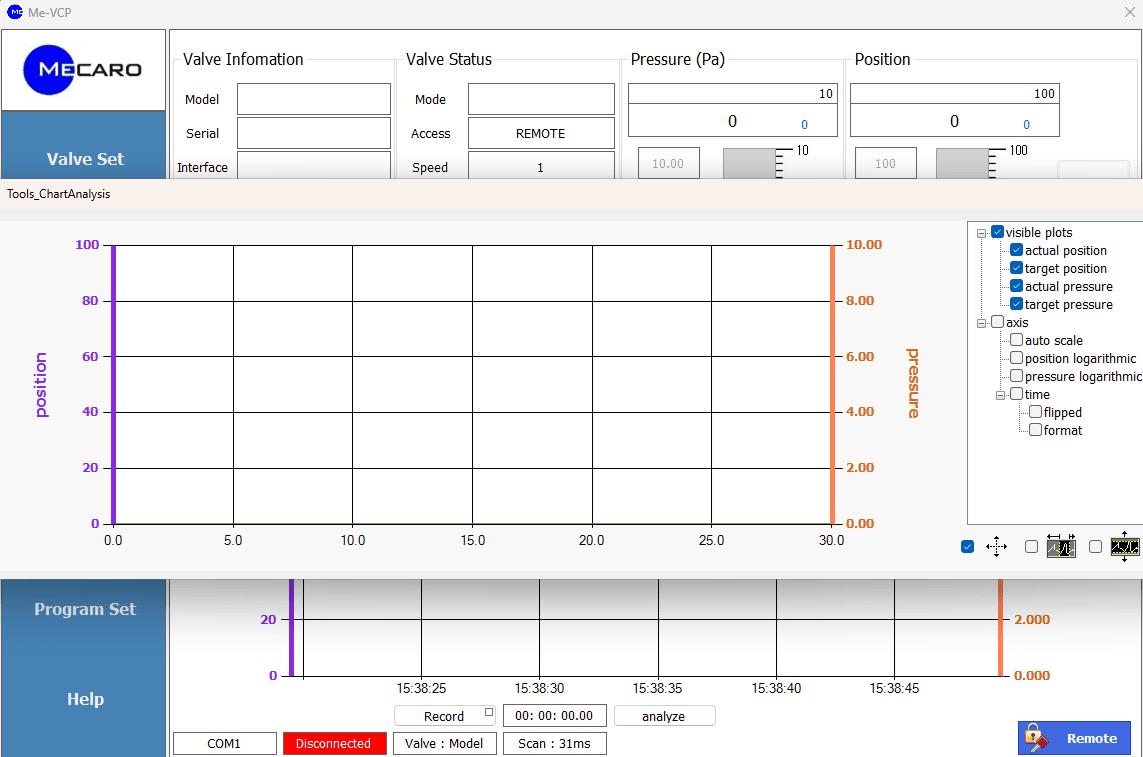Screen dimensions: 1143x757
Task: Select the pan chart icon below the graph
Action: click(x=996, y=546)
